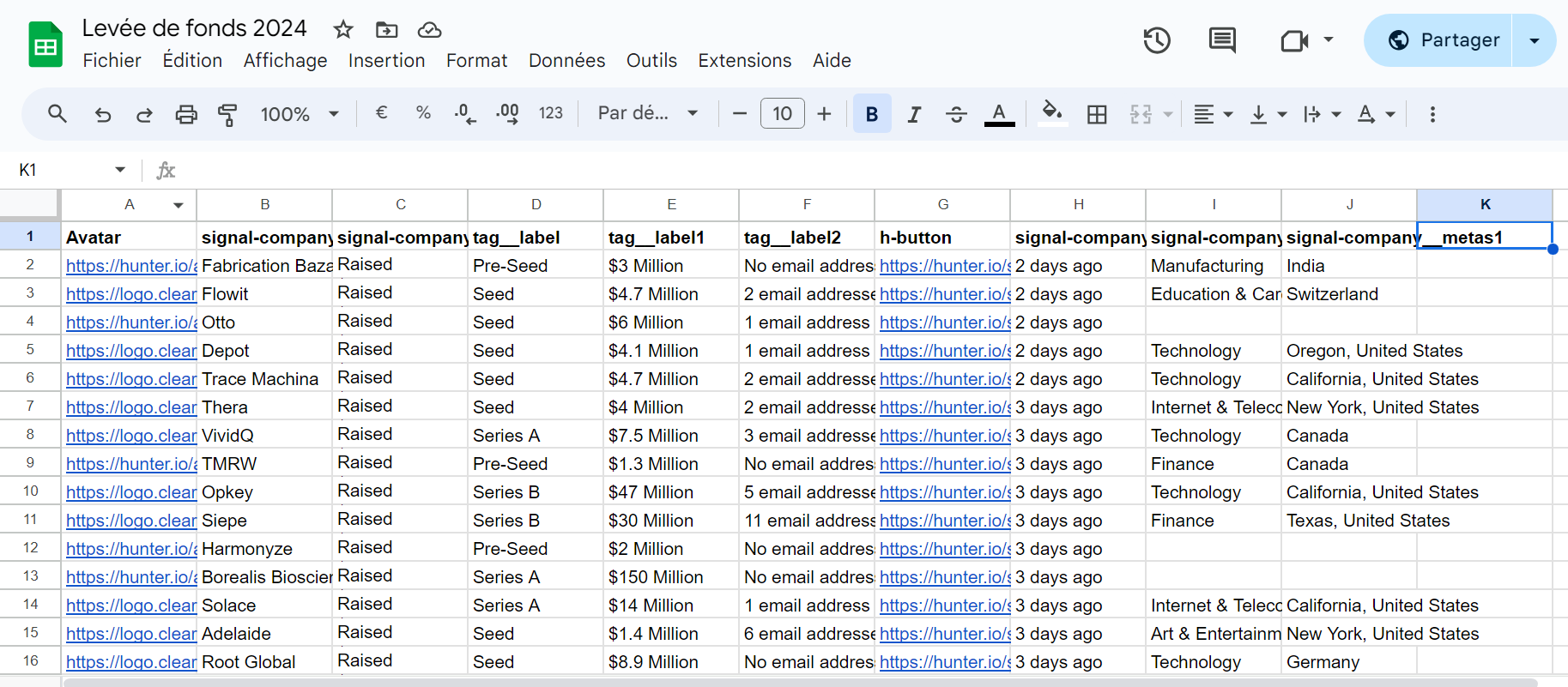Viewport: 1568px width, 687px height.
Task: Open the Extensions menu
Action: pos(744,61)
